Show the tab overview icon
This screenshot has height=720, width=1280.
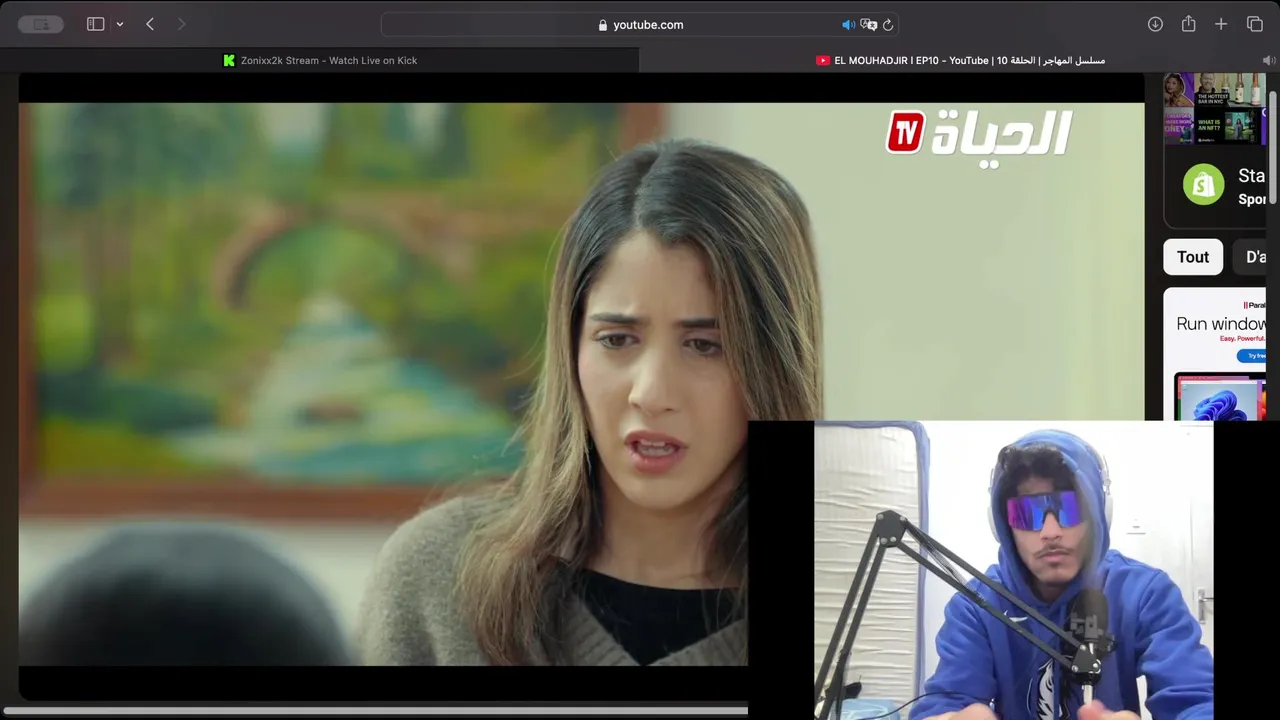pyautogui.click(x=1255, y=24)
